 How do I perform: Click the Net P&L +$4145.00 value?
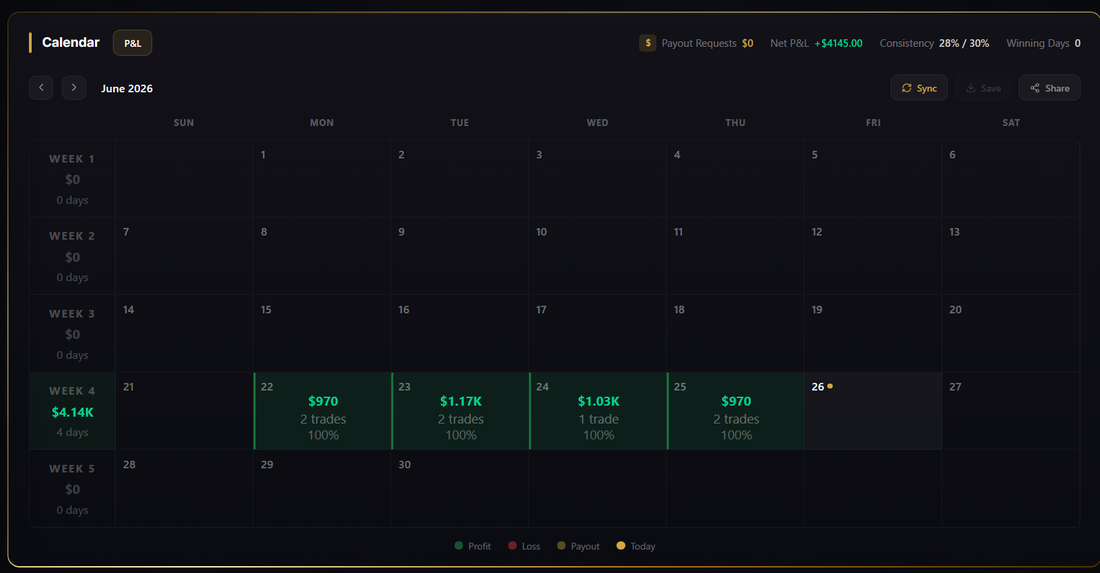click(x=838, y=43)
